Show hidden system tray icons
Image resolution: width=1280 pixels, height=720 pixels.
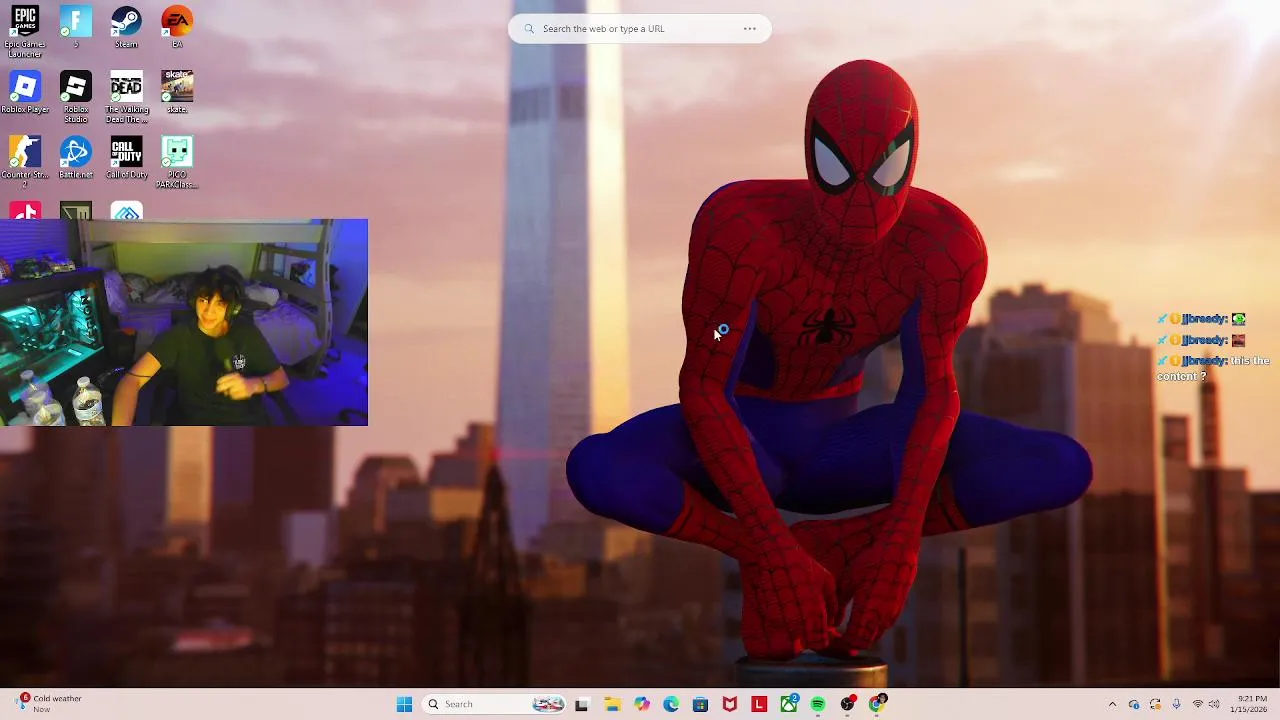(x=1112, y=704)
